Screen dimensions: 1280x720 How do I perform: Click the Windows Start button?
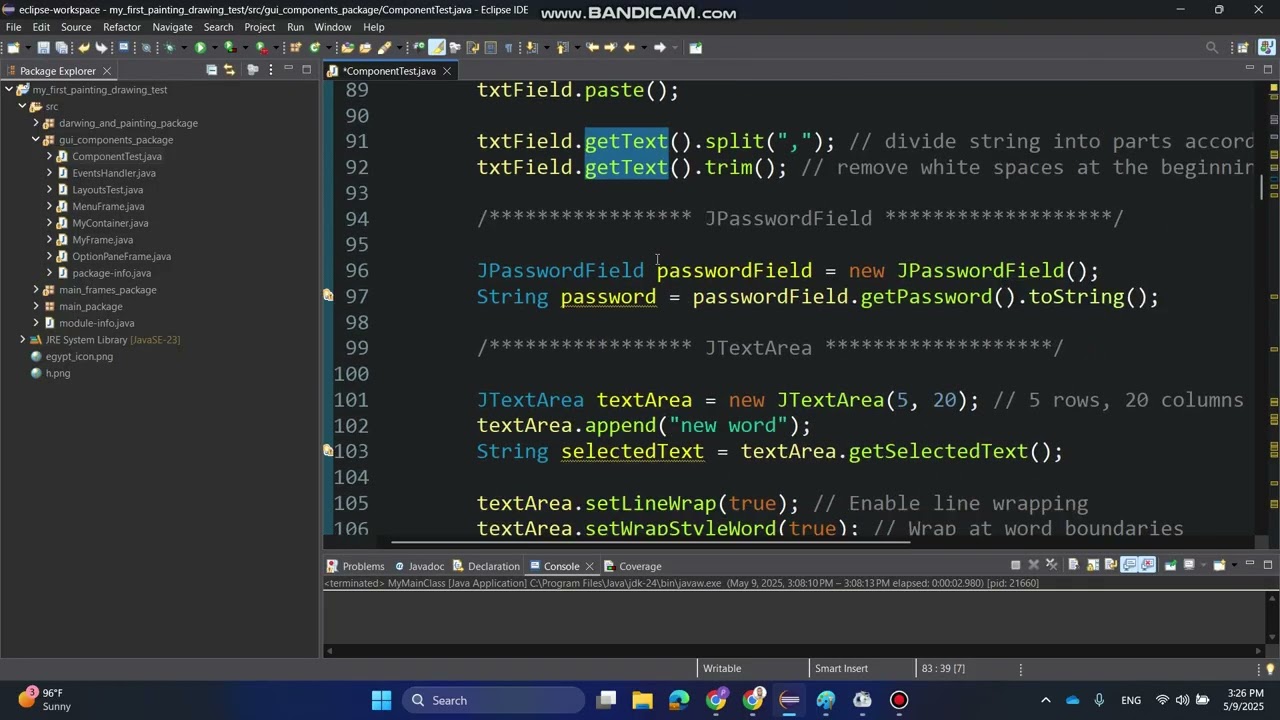pyautogui.click(x=381, y=700)
